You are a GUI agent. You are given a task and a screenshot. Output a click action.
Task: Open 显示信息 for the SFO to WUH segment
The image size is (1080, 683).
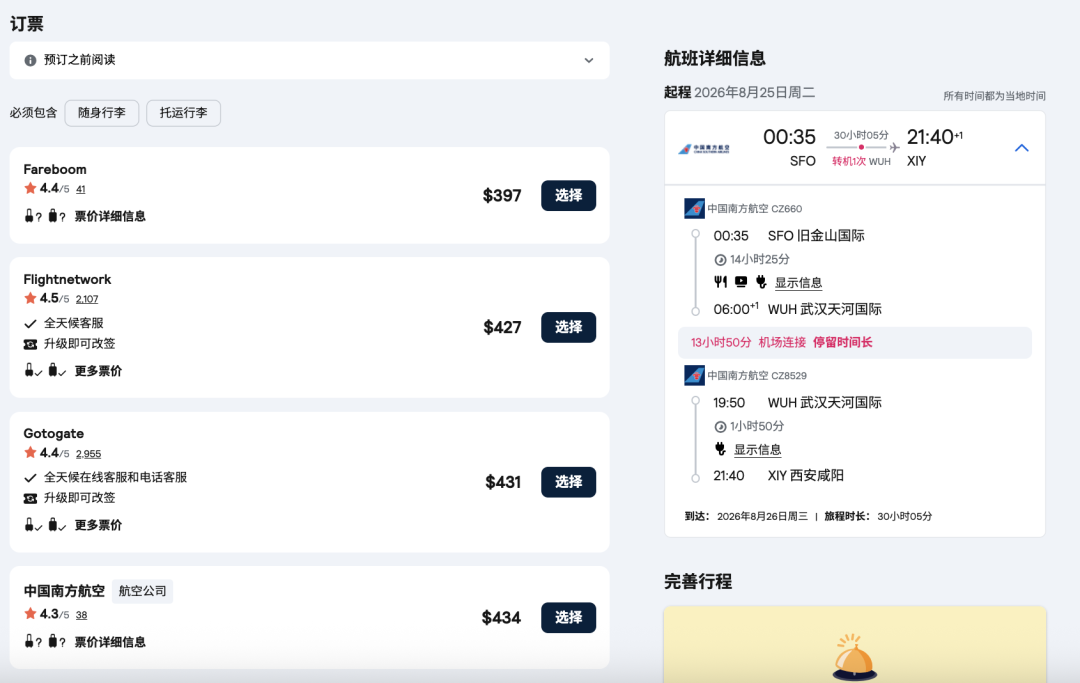[x=798, y=283]
